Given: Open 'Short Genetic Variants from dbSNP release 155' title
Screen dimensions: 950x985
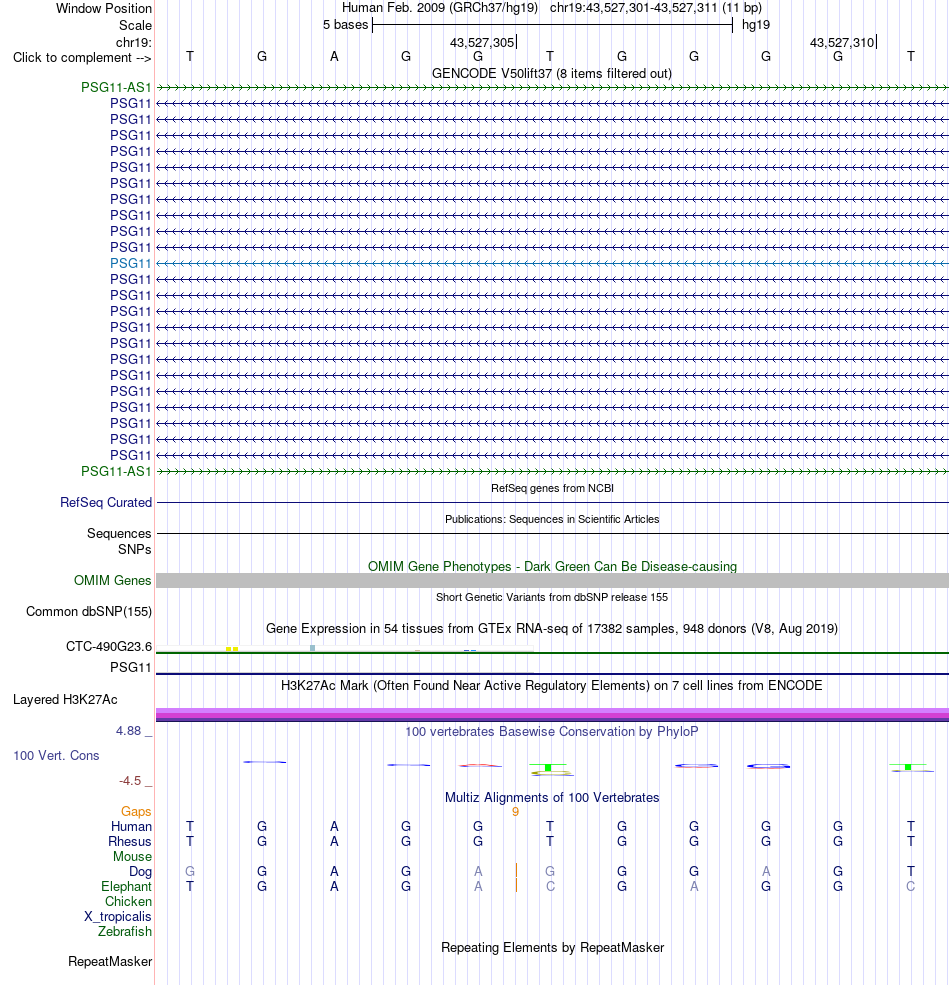Looking at the screenshot, I should point(552,597).
